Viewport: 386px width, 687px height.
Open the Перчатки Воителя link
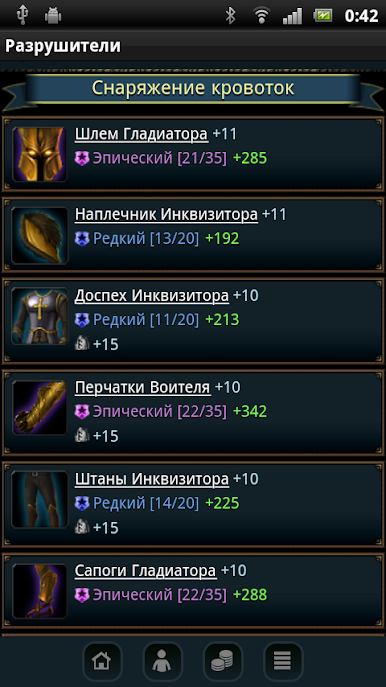click(x=142, y=387)
